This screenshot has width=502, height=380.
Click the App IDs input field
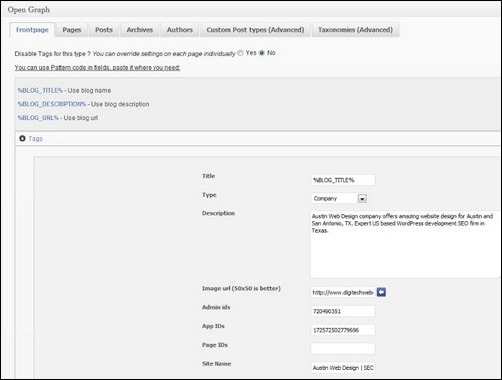click(343, 330)
